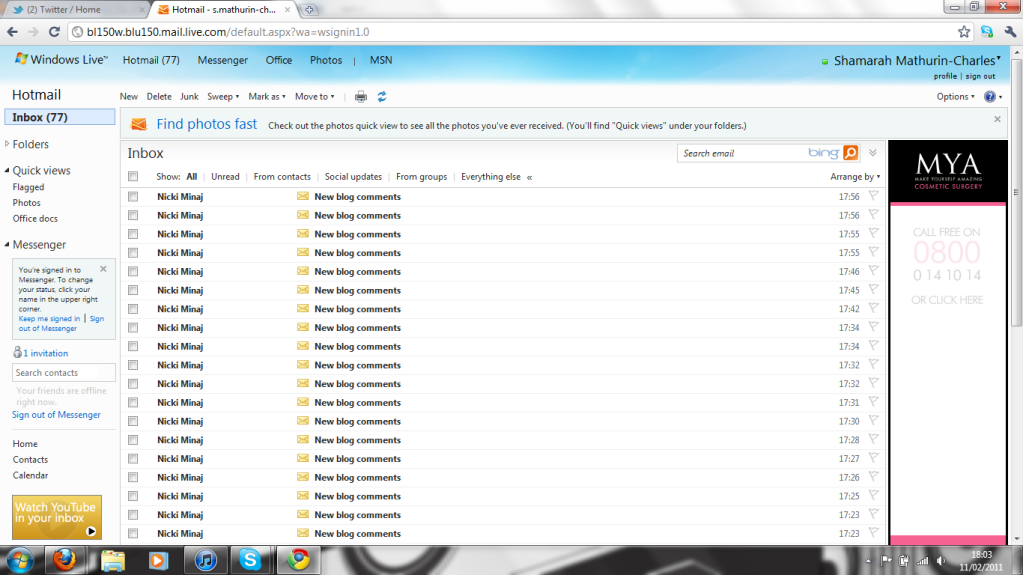This screenshot has height=575, width=1023.
Task: Click the browser back arrow
Action: click(12, 32)
